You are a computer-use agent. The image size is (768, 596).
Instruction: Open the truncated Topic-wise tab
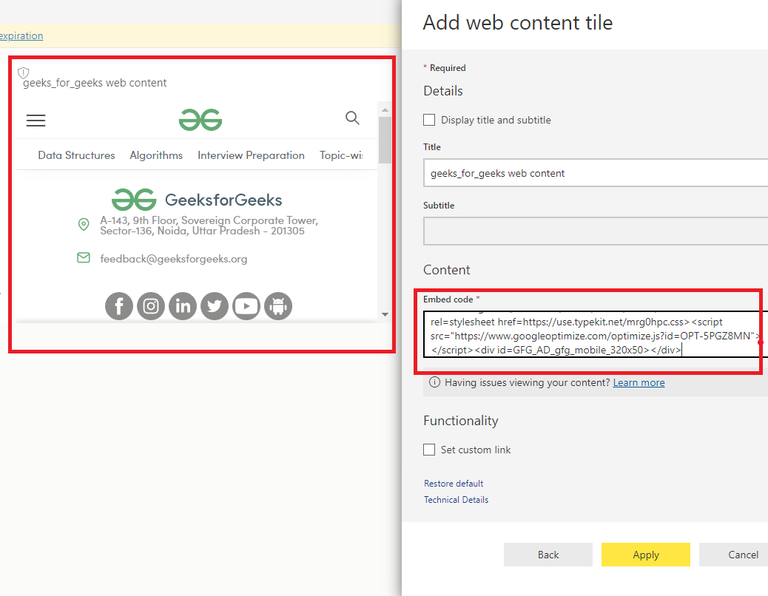point(341,155)
